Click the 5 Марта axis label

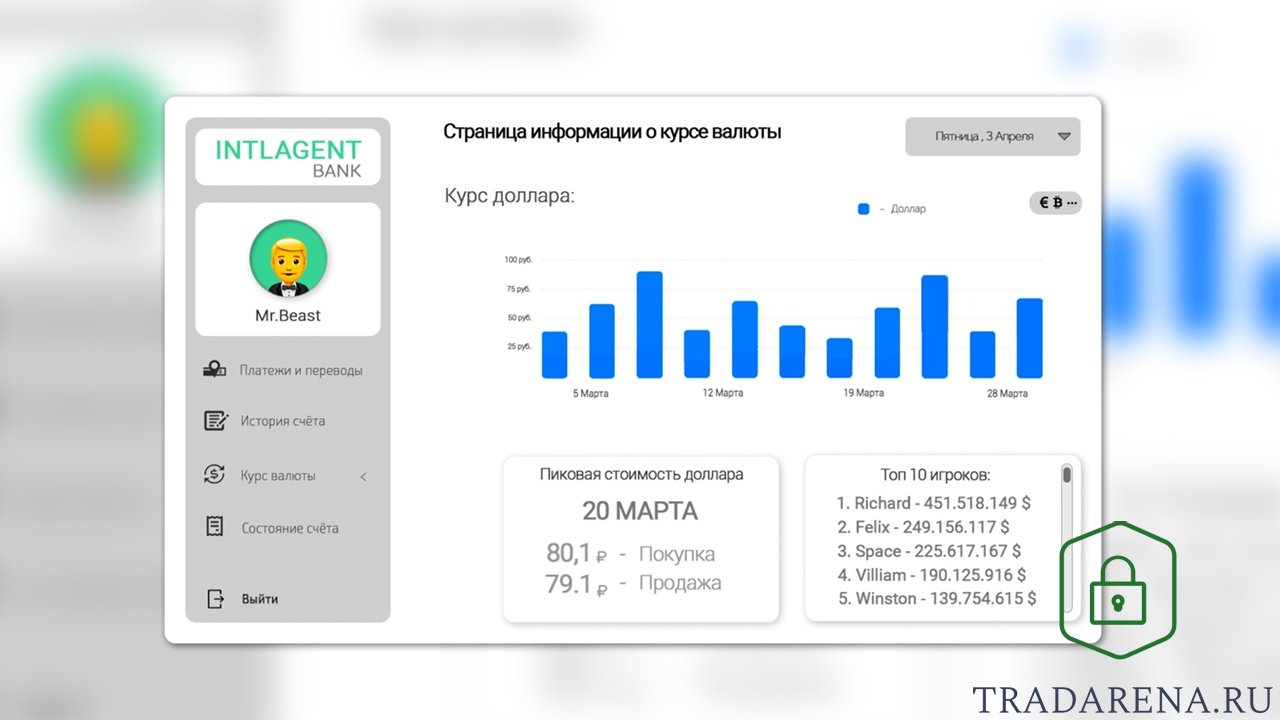click(590, 394)
